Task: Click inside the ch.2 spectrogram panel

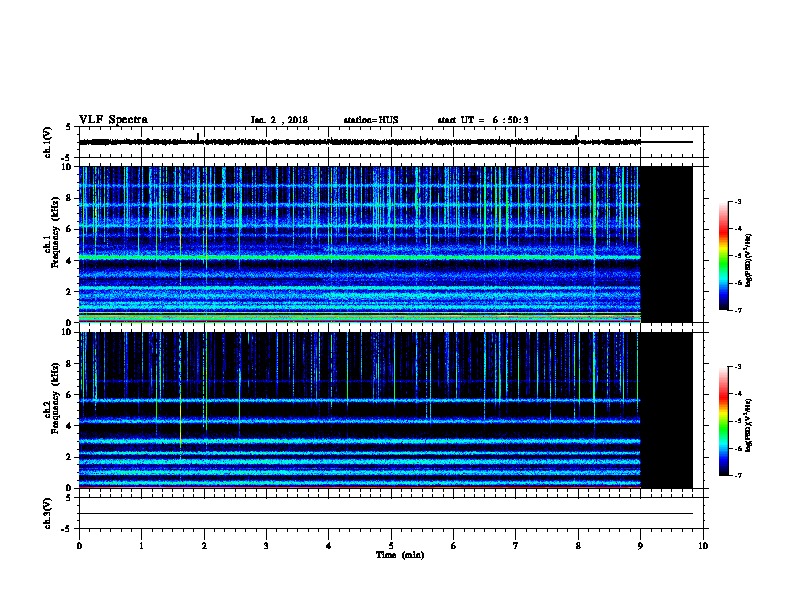Action: [360, 410]
